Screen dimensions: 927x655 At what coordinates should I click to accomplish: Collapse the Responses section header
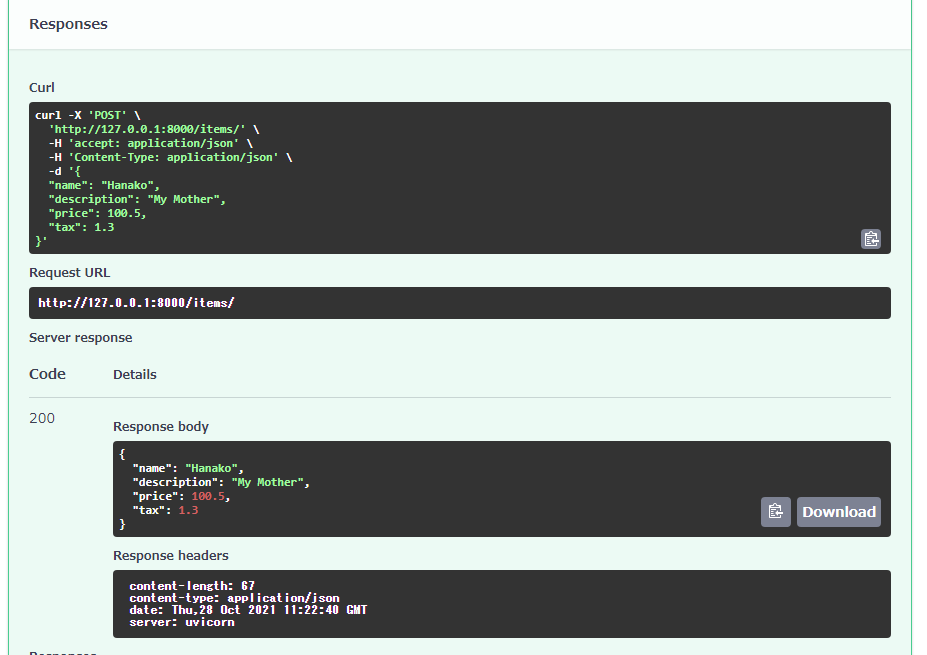(x=68, y=23)
